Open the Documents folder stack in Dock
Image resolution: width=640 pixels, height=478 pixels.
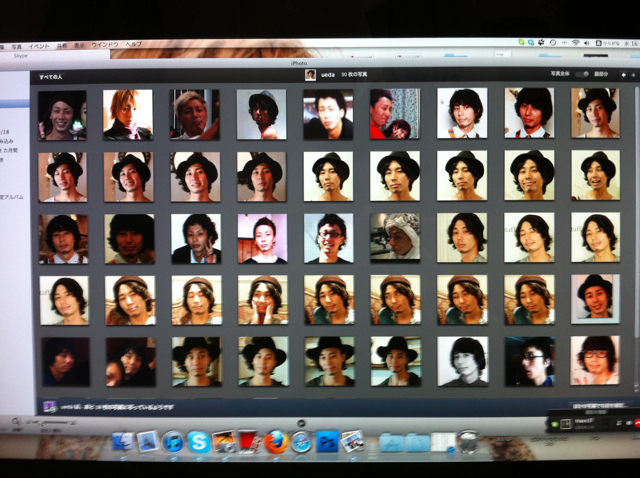click(x=417, y=442)
